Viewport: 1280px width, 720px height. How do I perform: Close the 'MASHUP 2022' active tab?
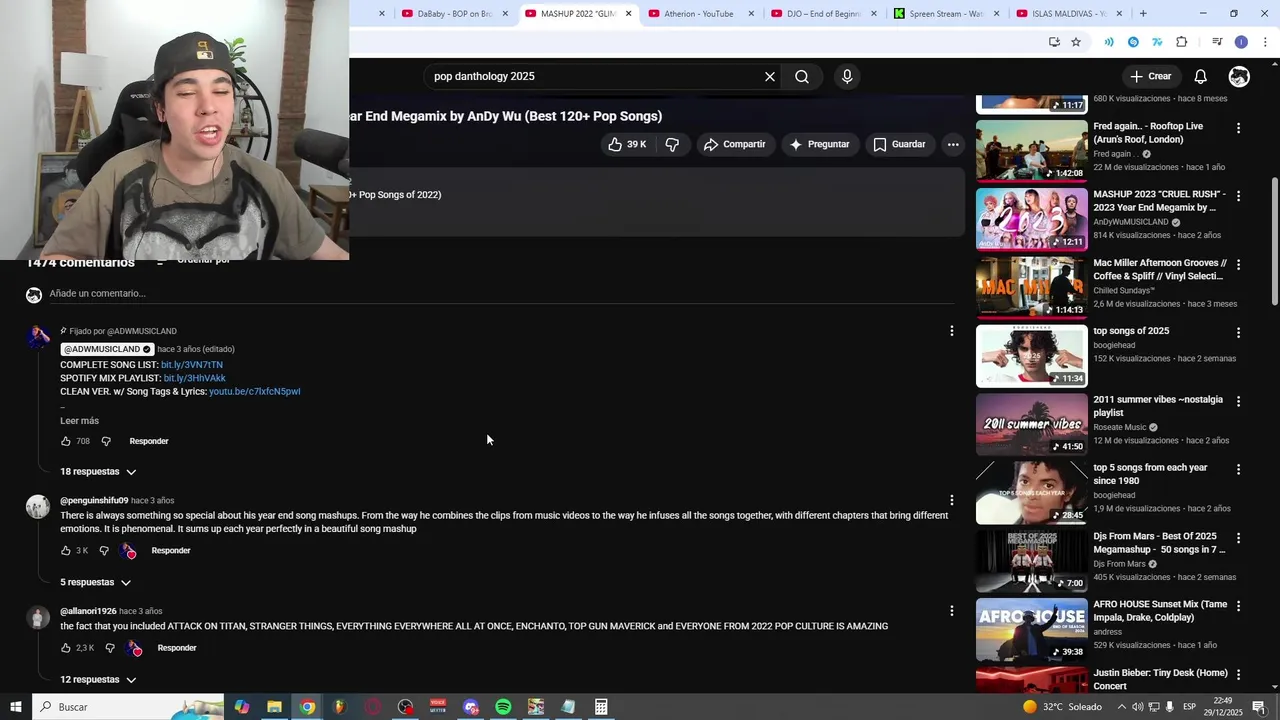pyautogui.click(x=628, y=14)
